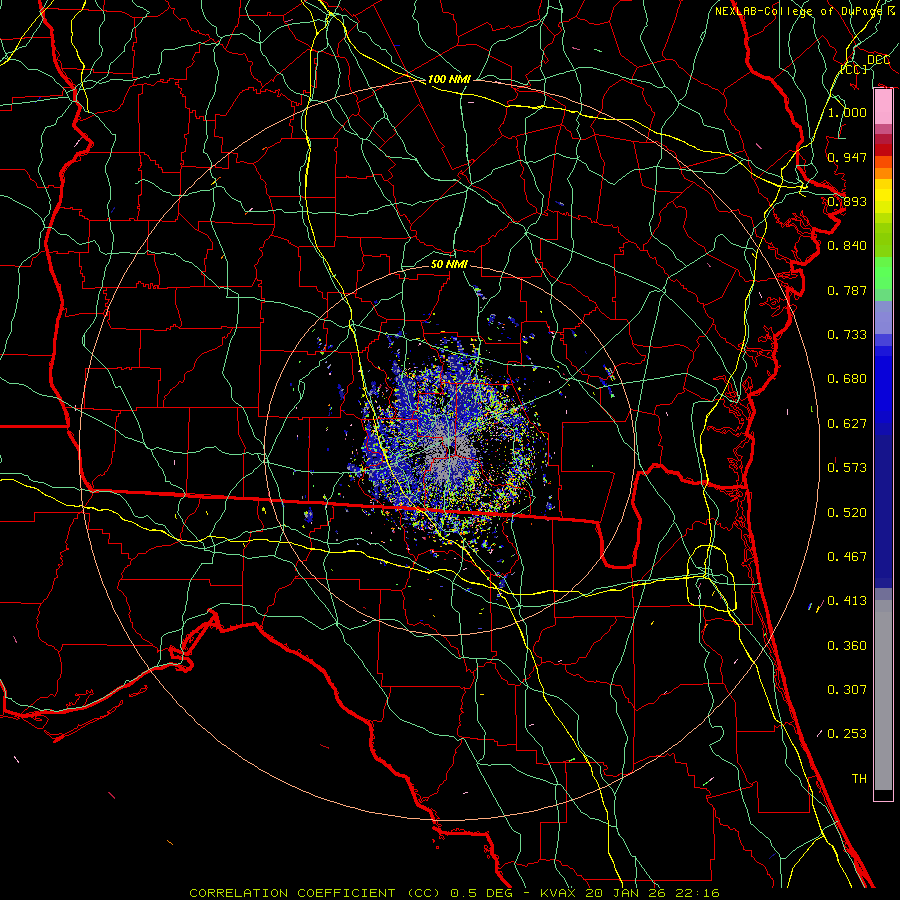
Task: Click the [CC] label above the color bar
Action: 854,69
